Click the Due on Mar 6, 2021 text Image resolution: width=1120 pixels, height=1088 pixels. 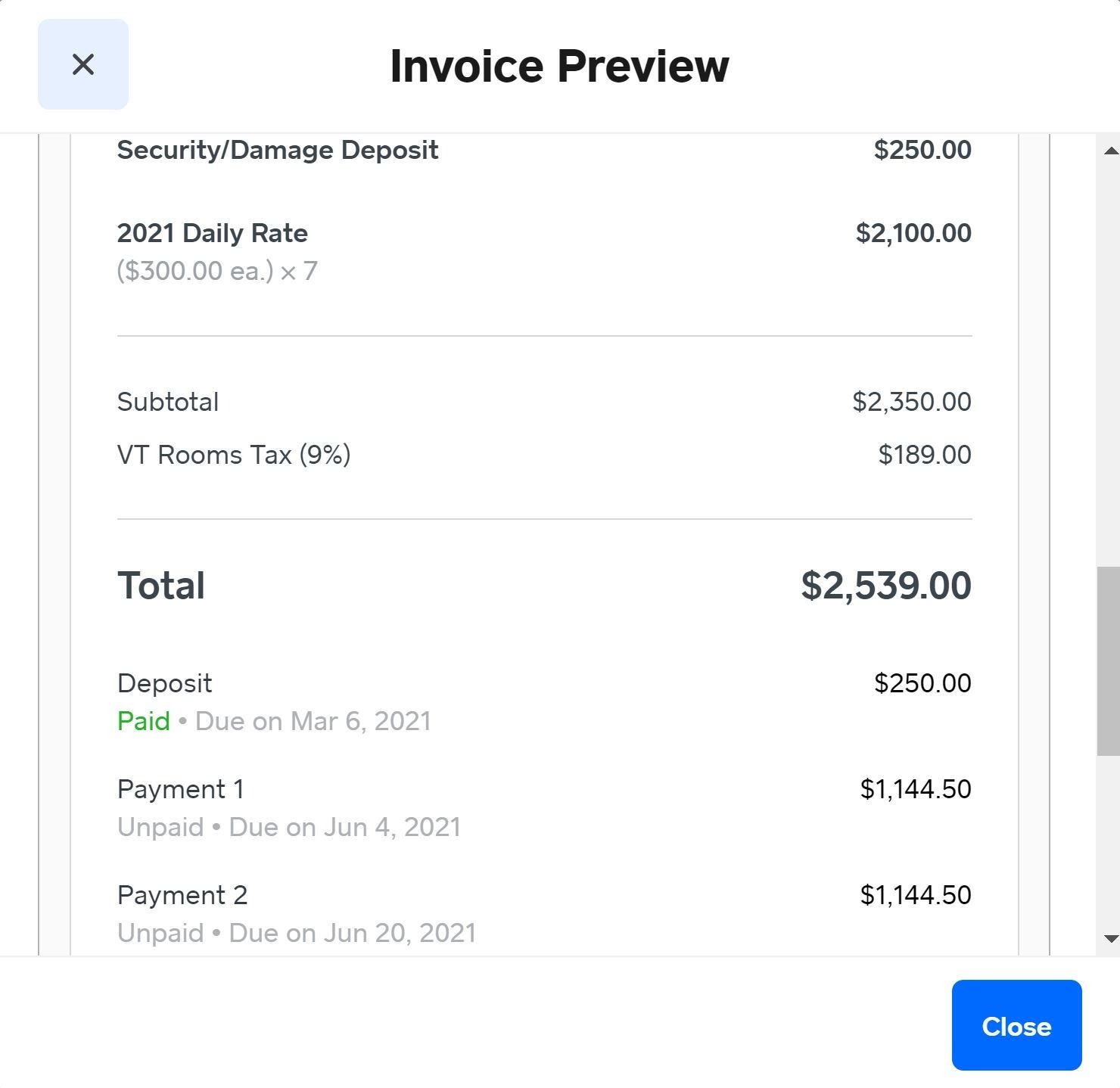click(313, 721)
